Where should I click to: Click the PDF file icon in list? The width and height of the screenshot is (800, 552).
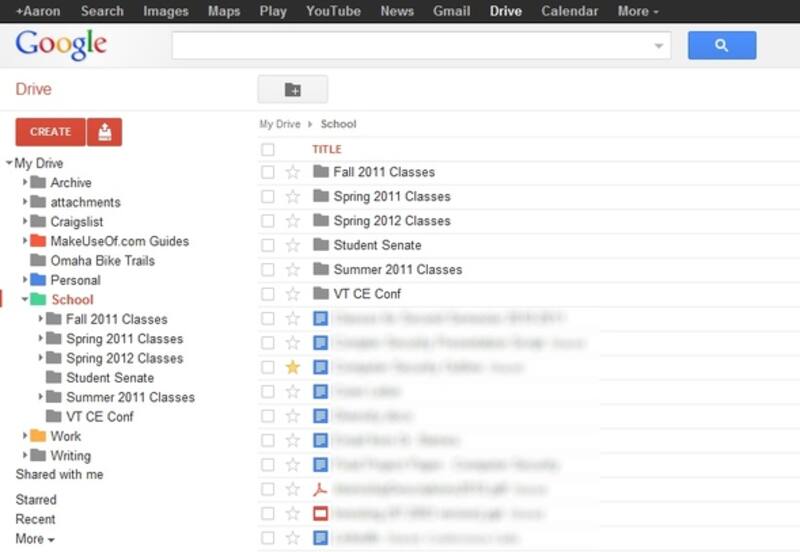coord(320,489)
